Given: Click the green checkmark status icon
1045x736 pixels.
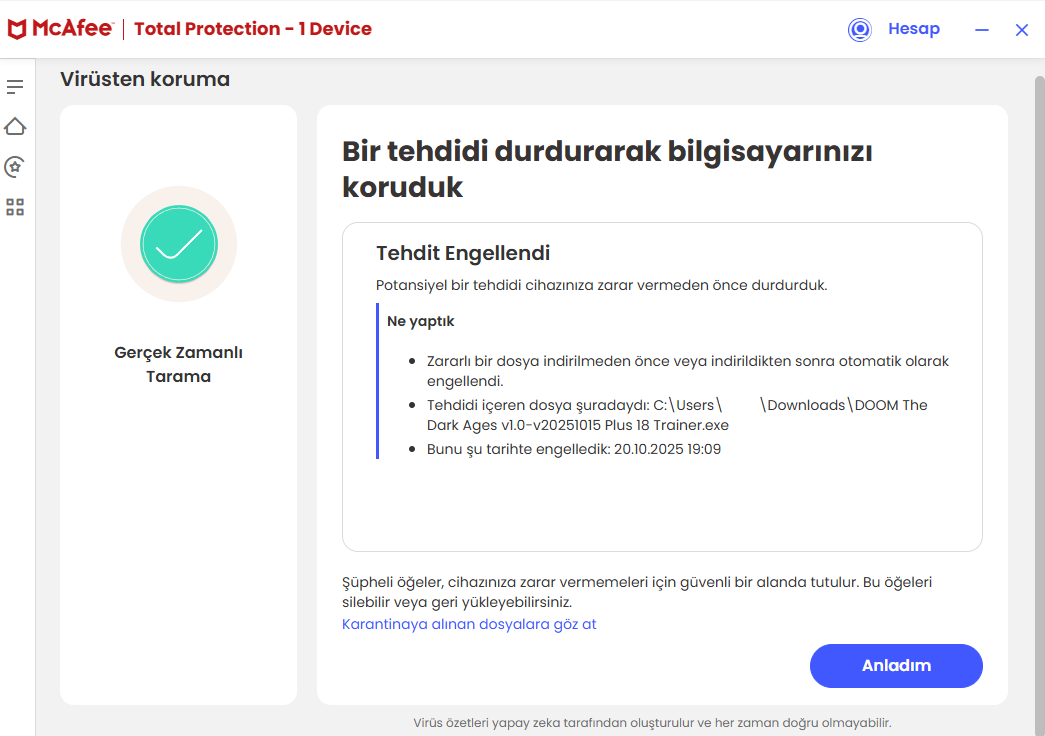Looking at the screenshot, I should pyautogui.click(x=179, y=244).
